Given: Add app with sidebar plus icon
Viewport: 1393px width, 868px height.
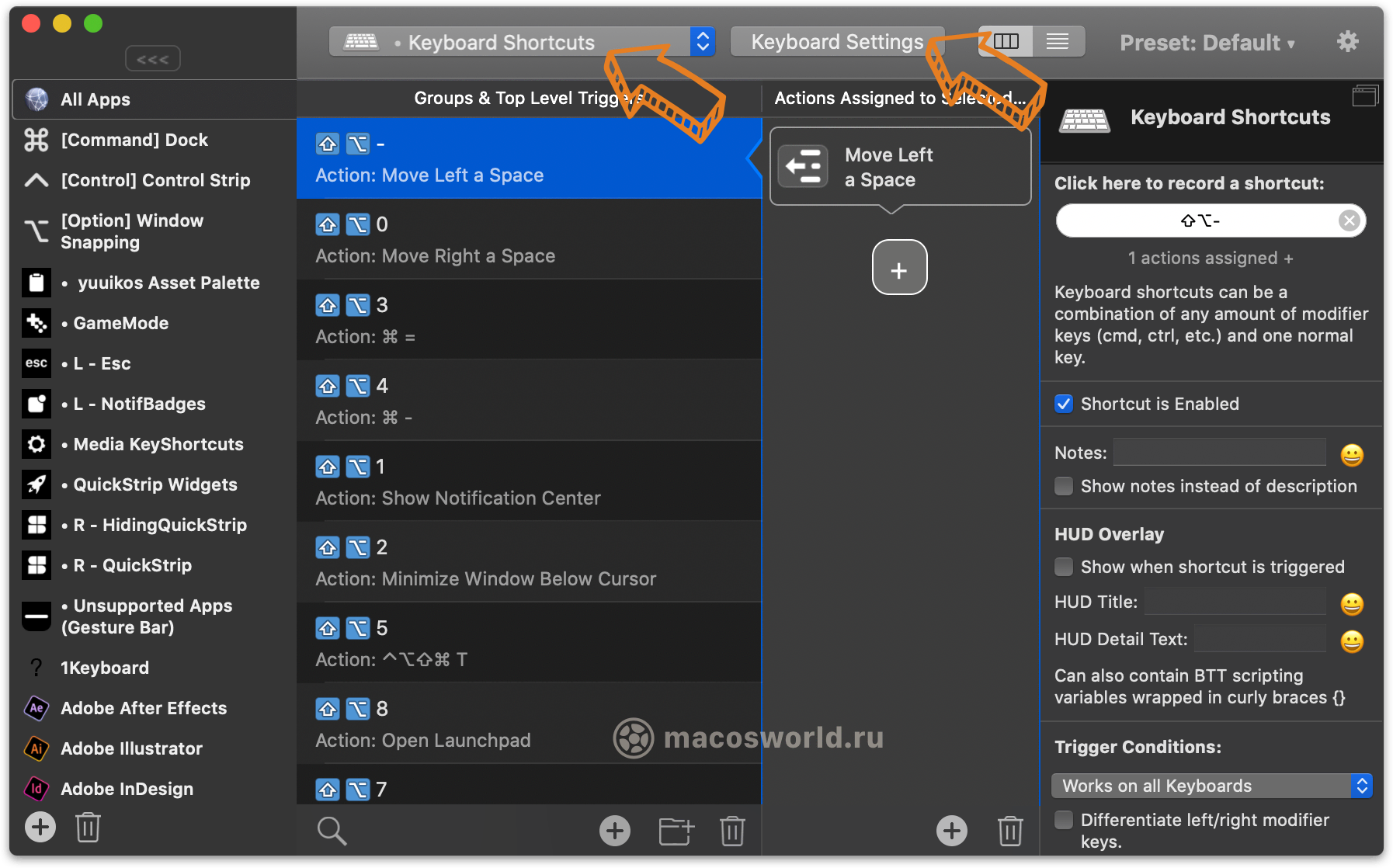Looking at the screenshot, I should (40, 827).
